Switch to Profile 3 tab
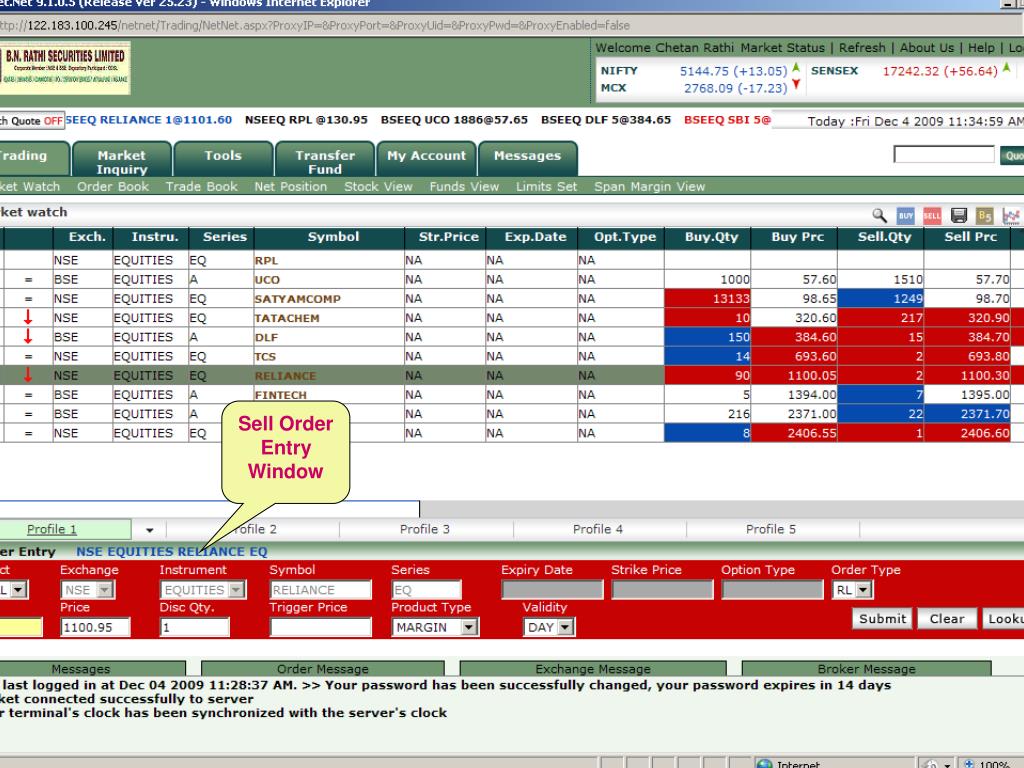 point(424,529)
